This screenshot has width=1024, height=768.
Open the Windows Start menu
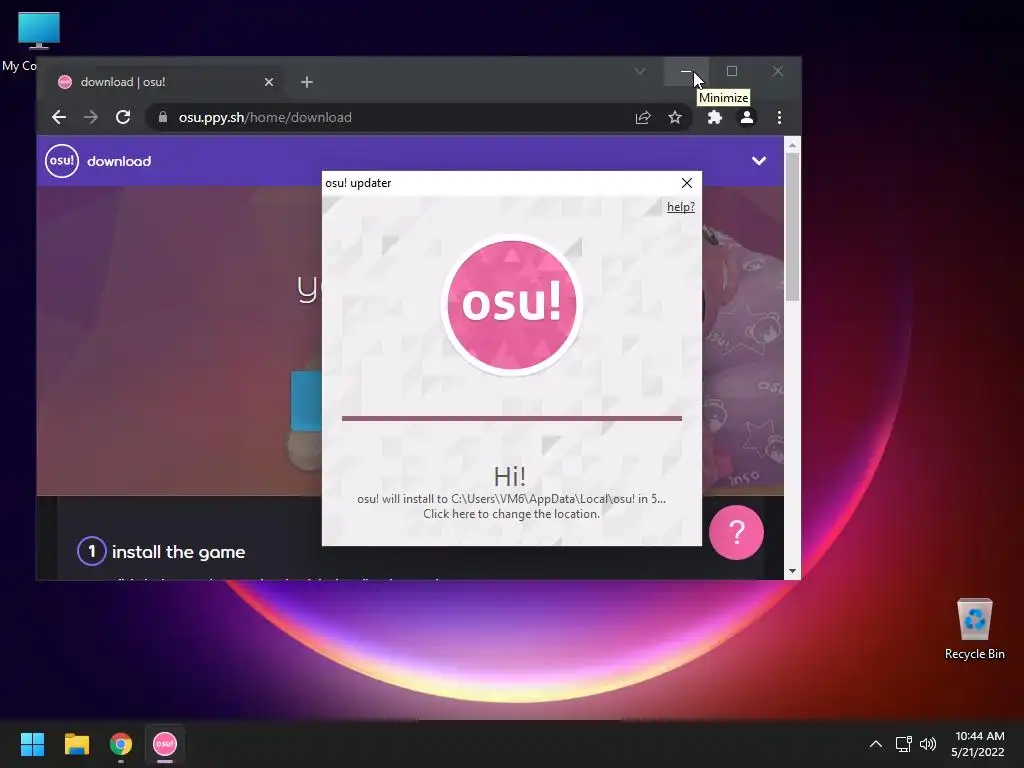(x=32, y=744)
